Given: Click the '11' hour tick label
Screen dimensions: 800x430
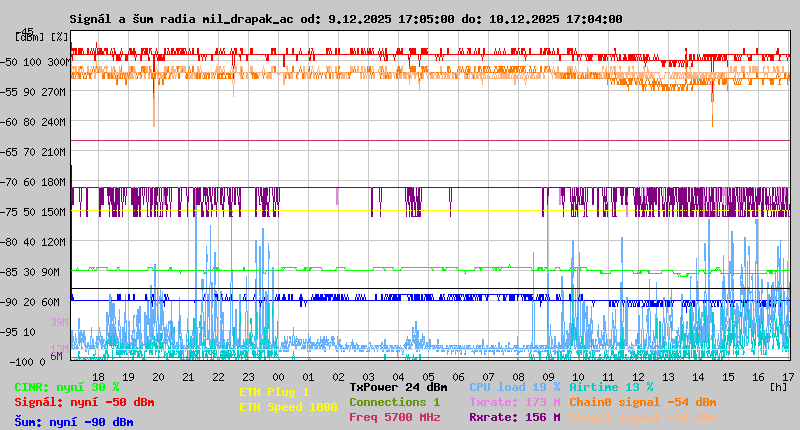Looking at the screenshot, I should point(608,377).
